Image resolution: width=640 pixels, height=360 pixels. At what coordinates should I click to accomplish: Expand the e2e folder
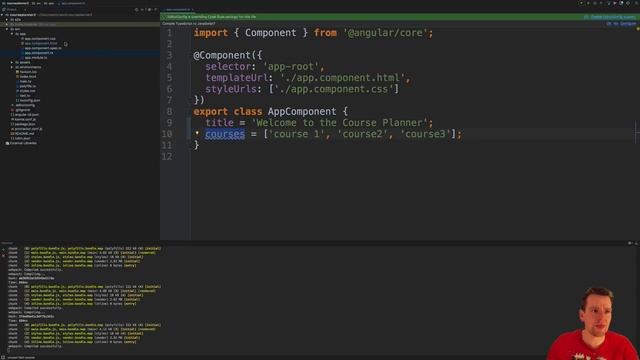[7, 20]
